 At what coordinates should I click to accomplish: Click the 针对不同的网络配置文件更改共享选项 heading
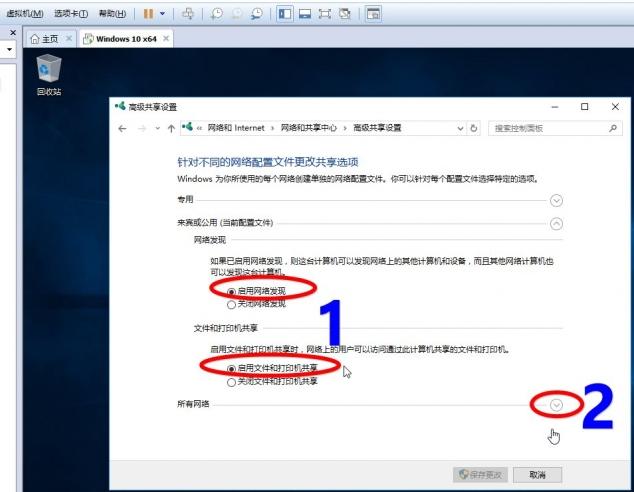point(268,162)
